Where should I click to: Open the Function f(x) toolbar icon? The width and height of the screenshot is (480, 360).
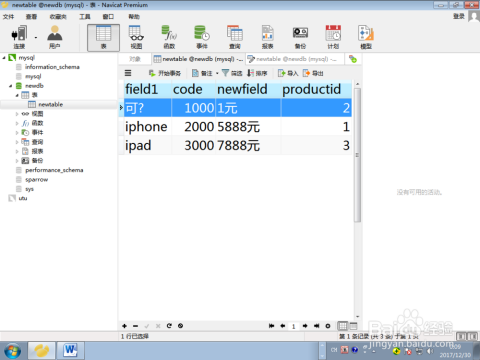click(169, 37)
